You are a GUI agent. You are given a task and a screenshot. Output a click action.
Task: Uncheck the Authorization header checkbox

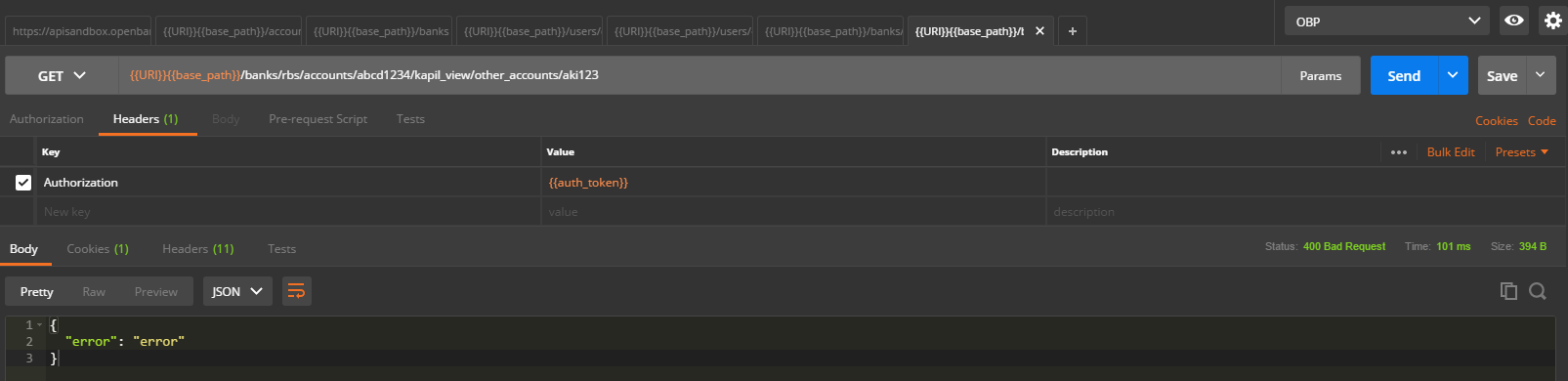pyautogui.click(x=23, y=183)
